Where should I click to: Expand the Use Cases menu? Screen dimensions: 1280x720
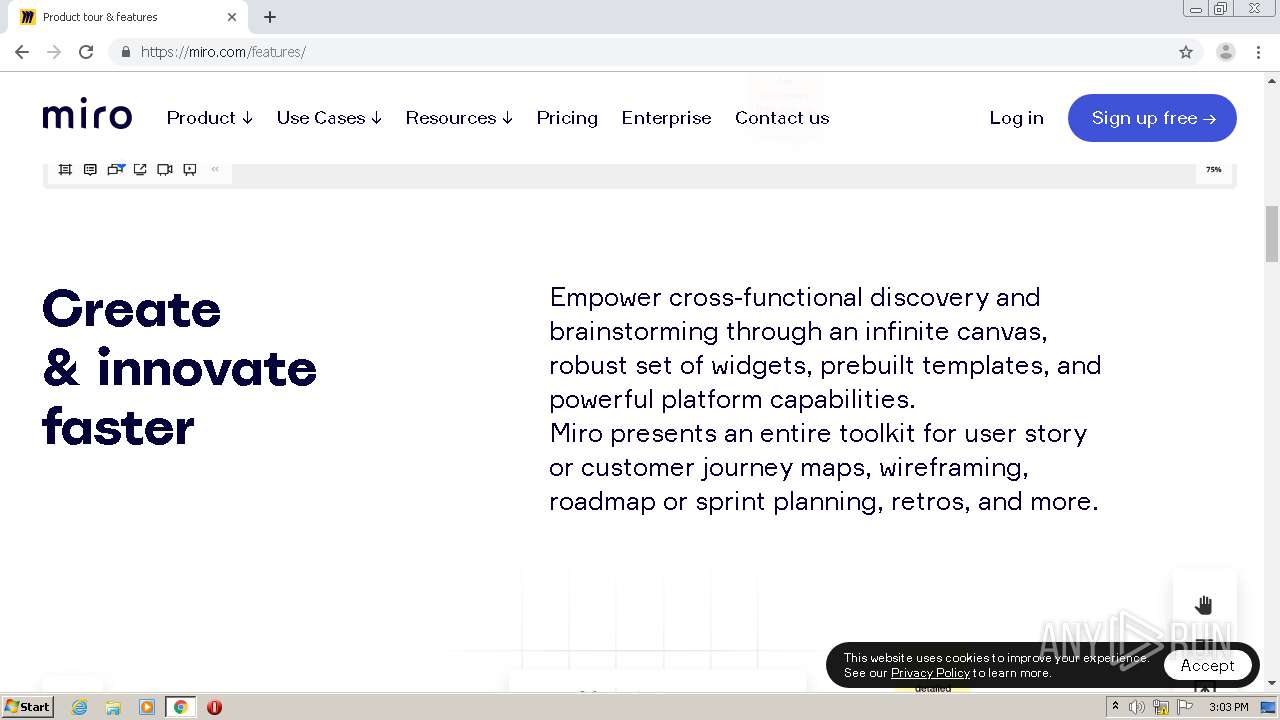click(329, 118)
